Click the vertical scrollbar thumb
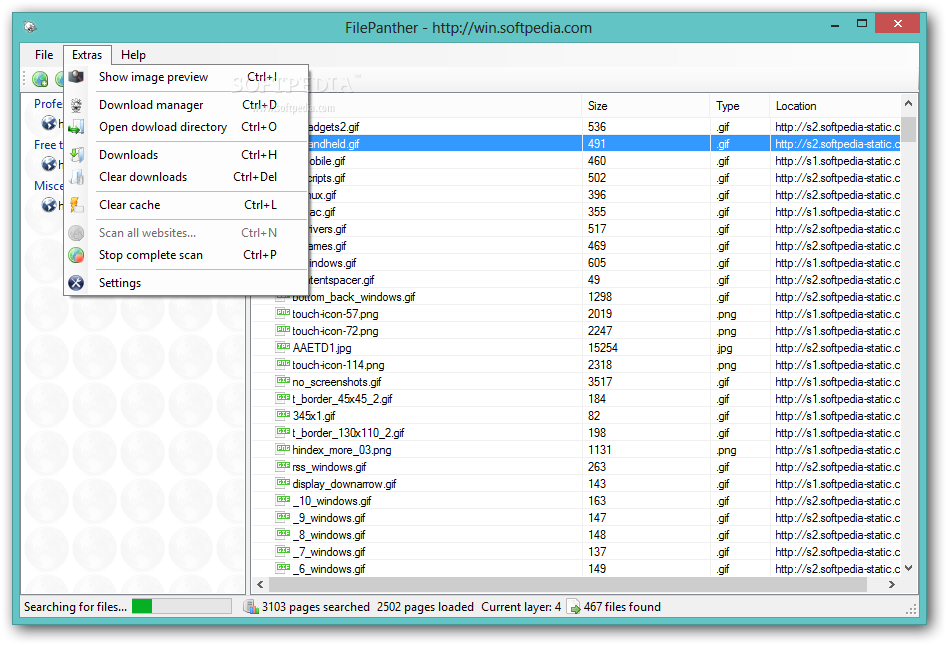 908,129
